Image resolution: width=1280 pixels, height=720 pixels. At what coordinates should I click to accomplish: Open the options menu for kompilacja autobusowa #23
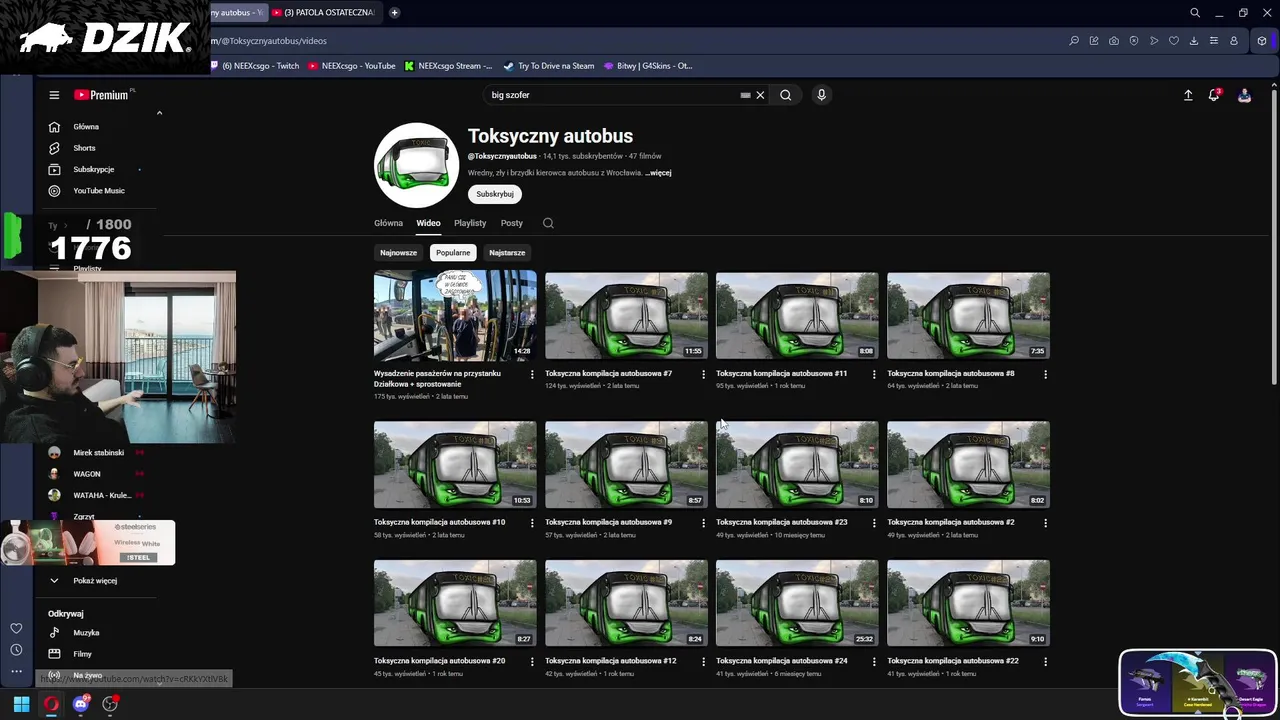coord(874,522)
